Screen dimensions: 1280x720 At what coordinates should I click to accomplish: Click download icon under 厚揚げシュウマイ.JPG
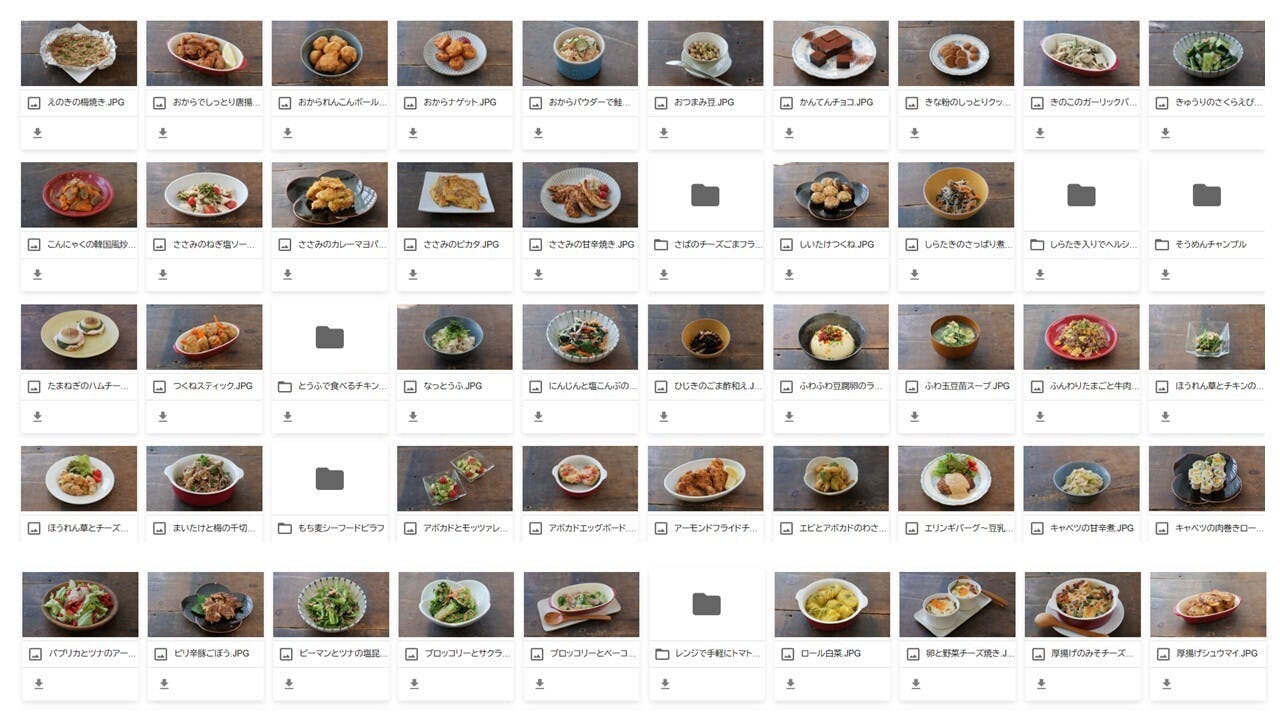pyautogui.click(x=1166, y=684)
